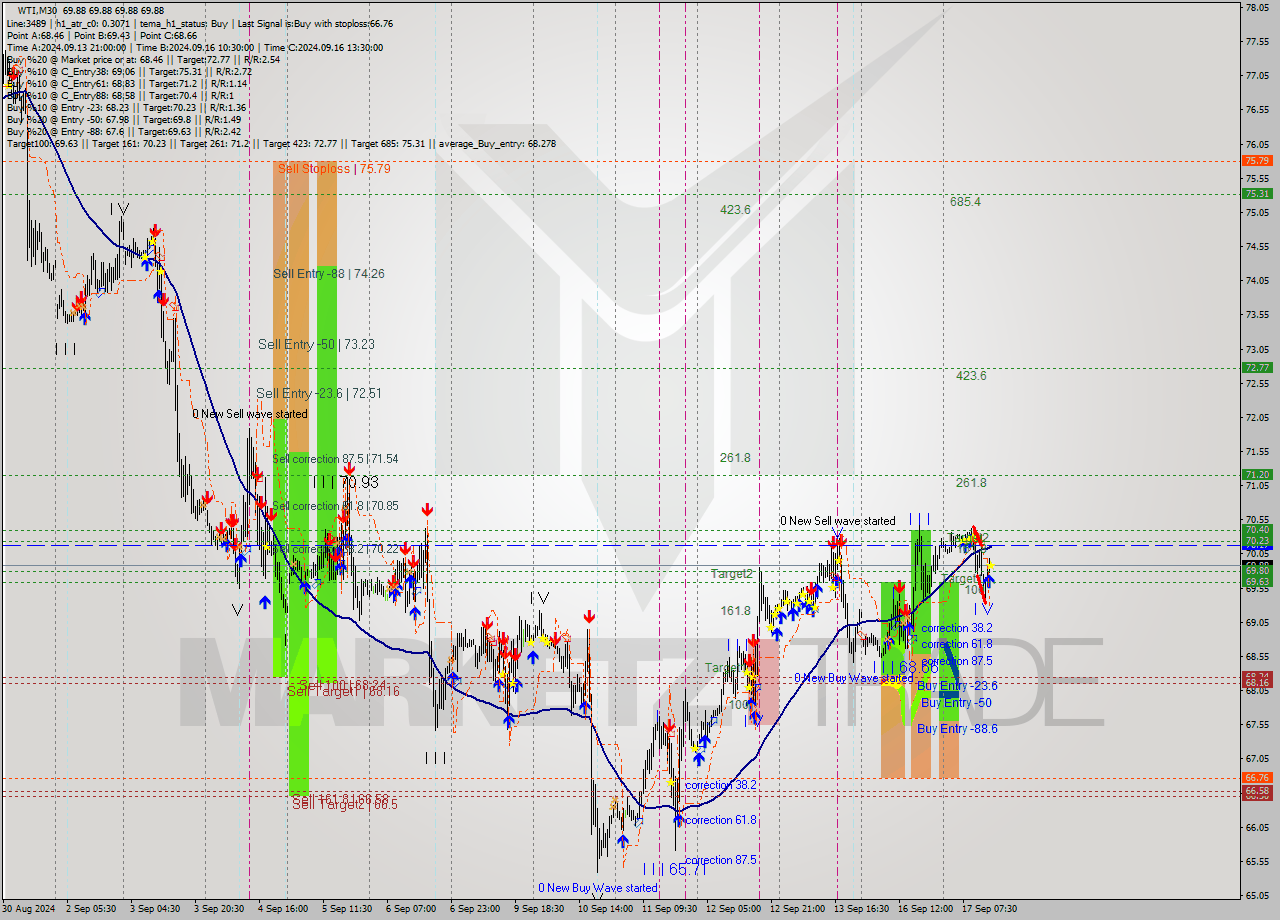Select the '685.4' Fibonacci level label
This screenshot has width=1280, height=920.
[x=965, y=201]
